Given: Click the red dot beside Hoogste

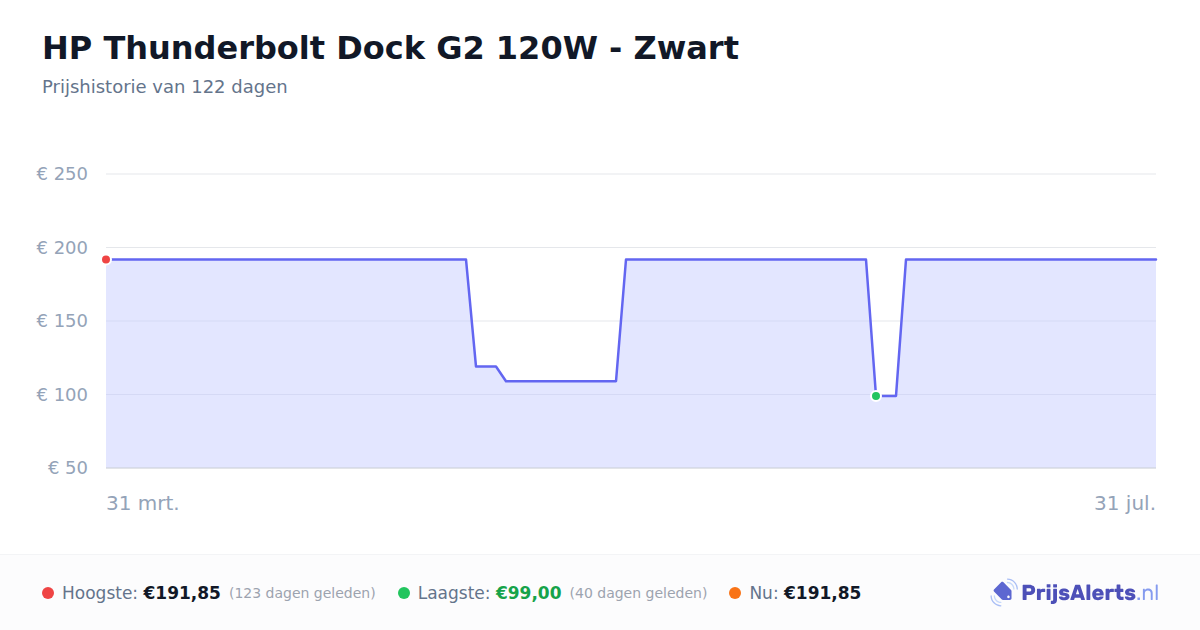Looking at the screenshot, I should 48,593.
